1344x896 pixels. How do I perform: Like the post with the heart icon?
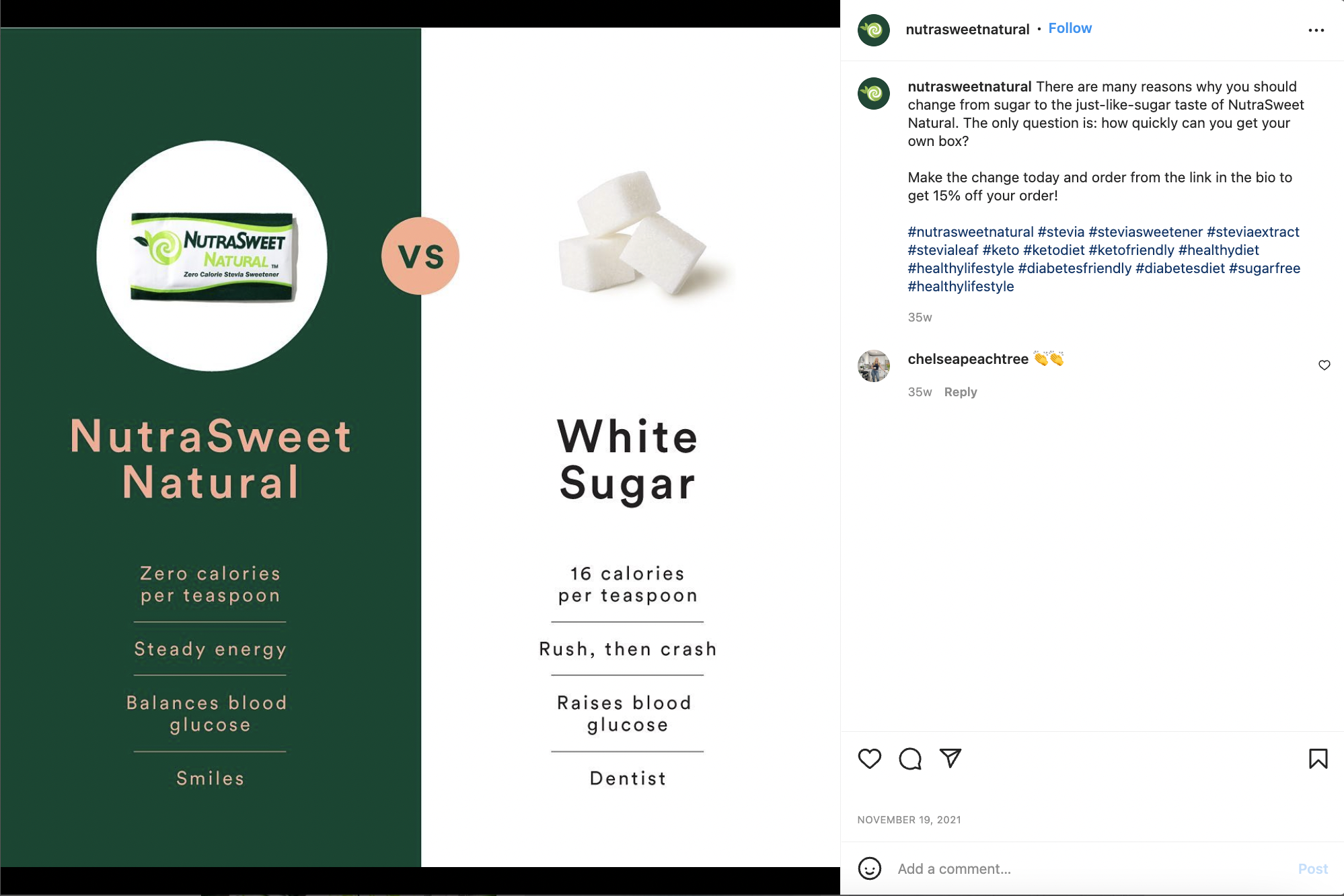tap(869, 759)
